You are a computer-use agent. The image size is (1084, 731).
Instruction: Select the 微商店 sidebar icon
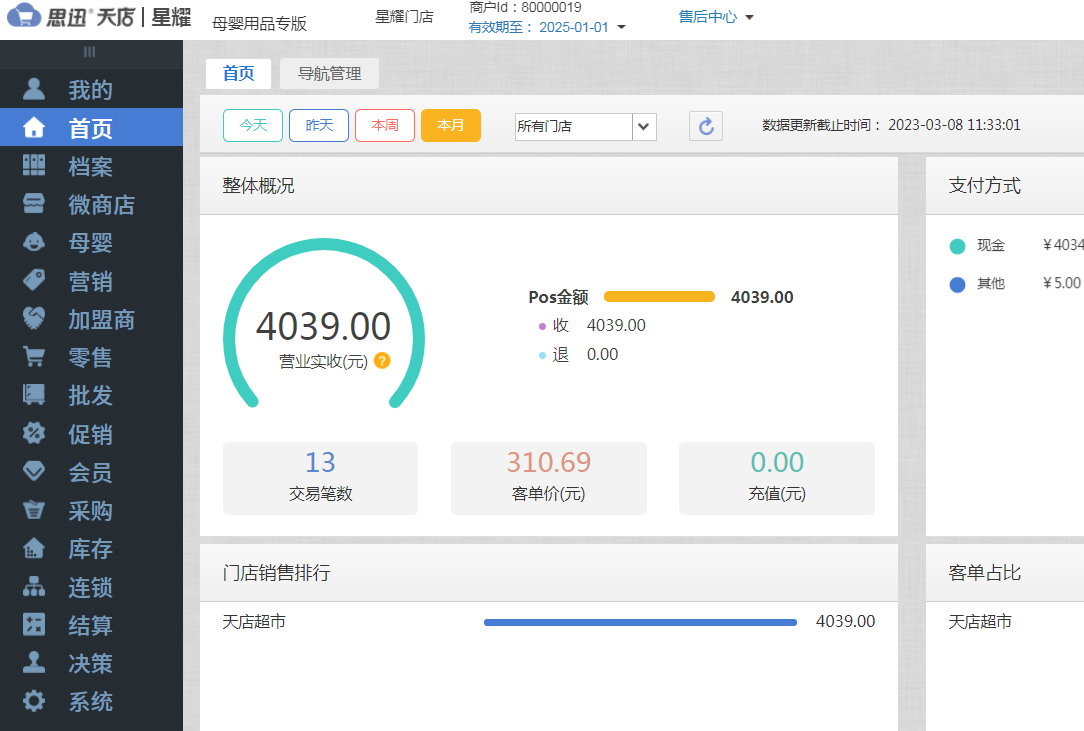click(x=91, y=204)
